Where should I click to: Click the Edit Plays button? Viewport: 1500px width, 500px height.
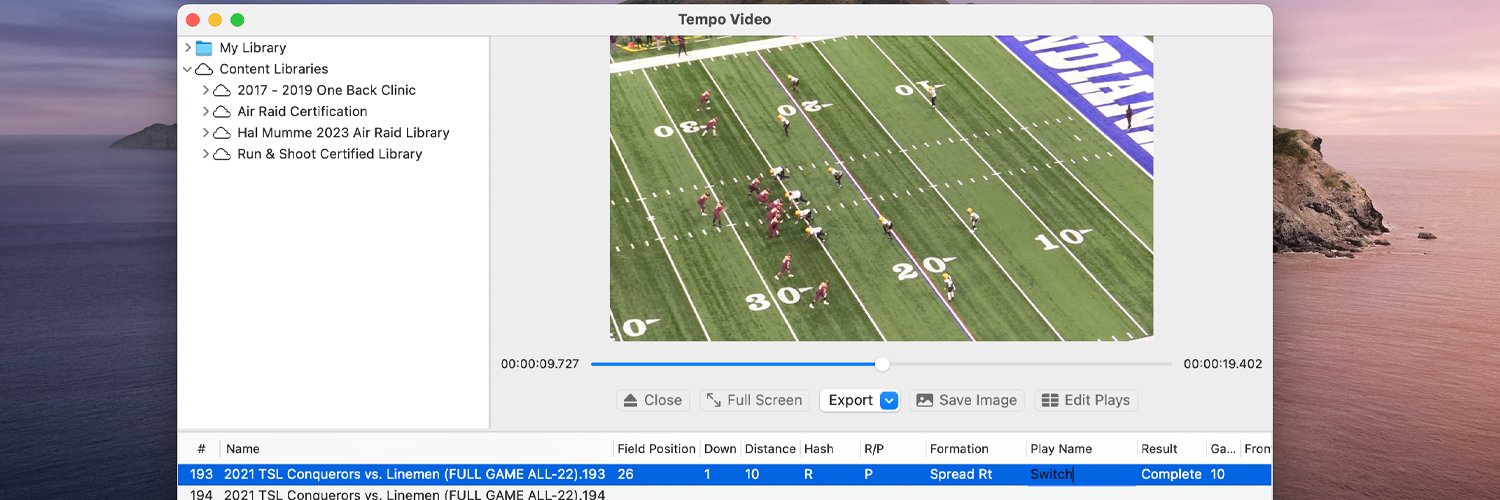[1086, 400]
